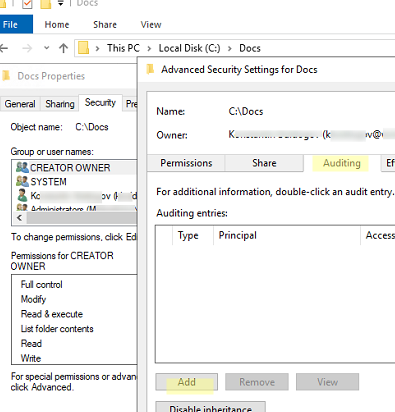Click the Full control permission row
The image size is (395, 412).
[42, 284]
